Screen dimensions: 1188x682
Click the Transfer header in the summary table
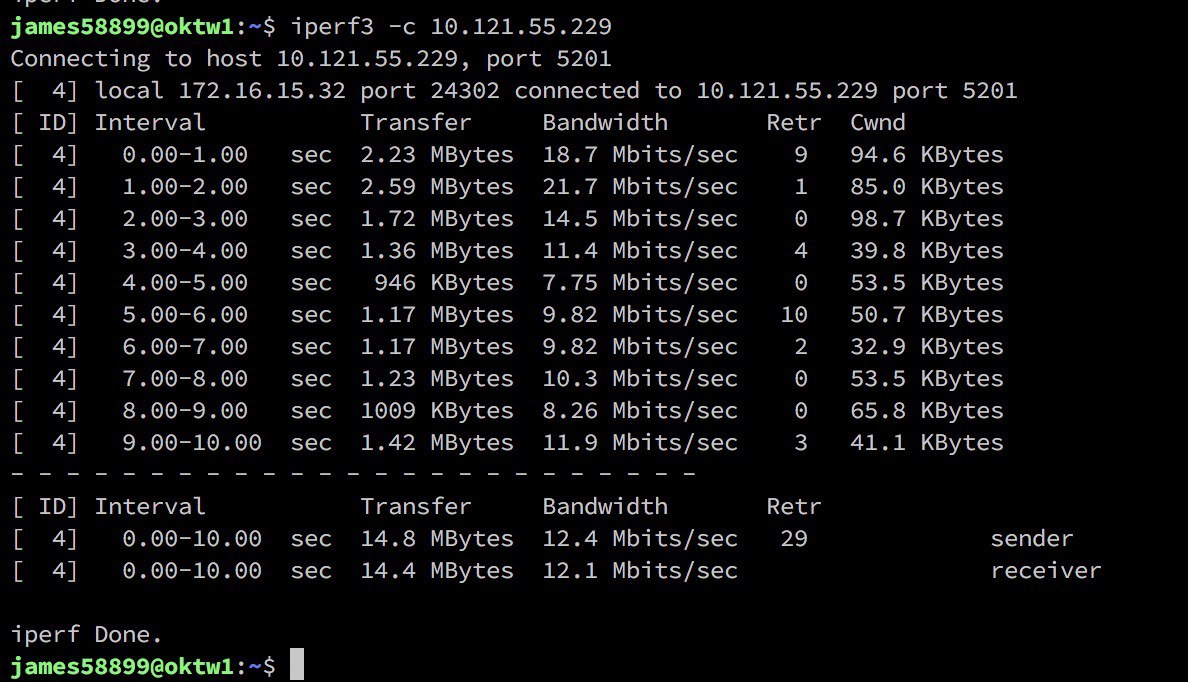coord(415,506)
